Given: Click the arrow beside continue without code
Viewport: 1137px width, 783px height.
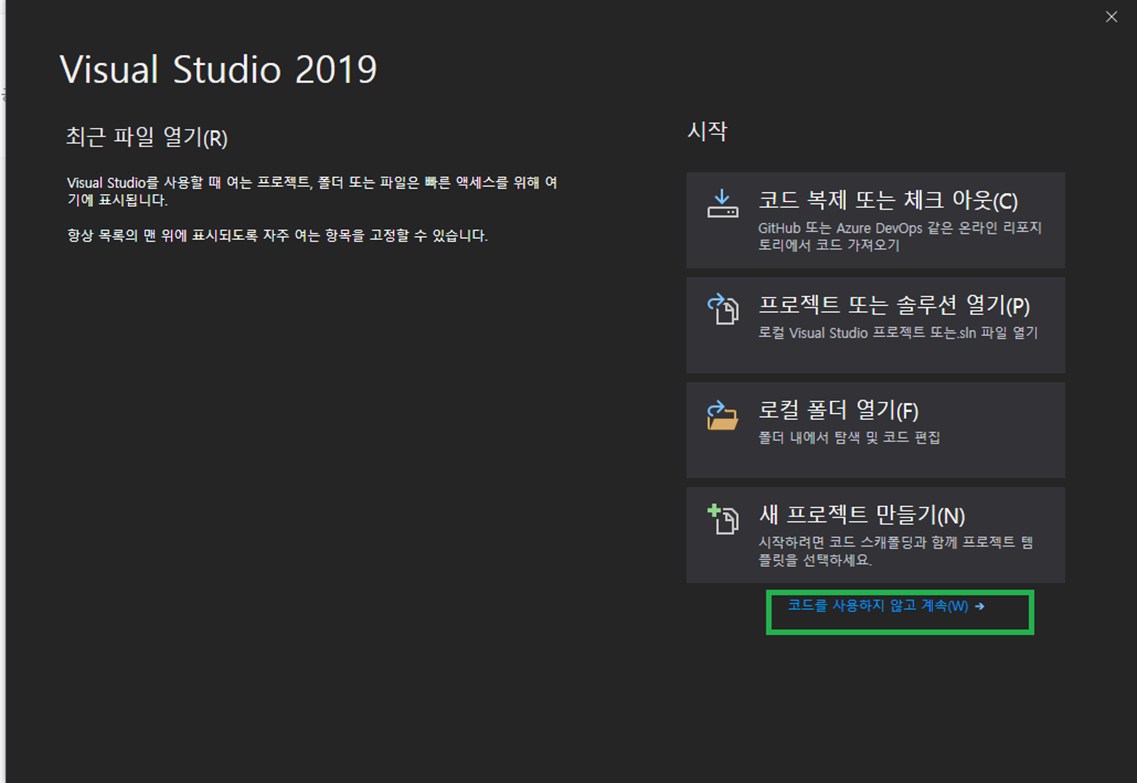Looking at the screenshot, I should coord(980,606).
